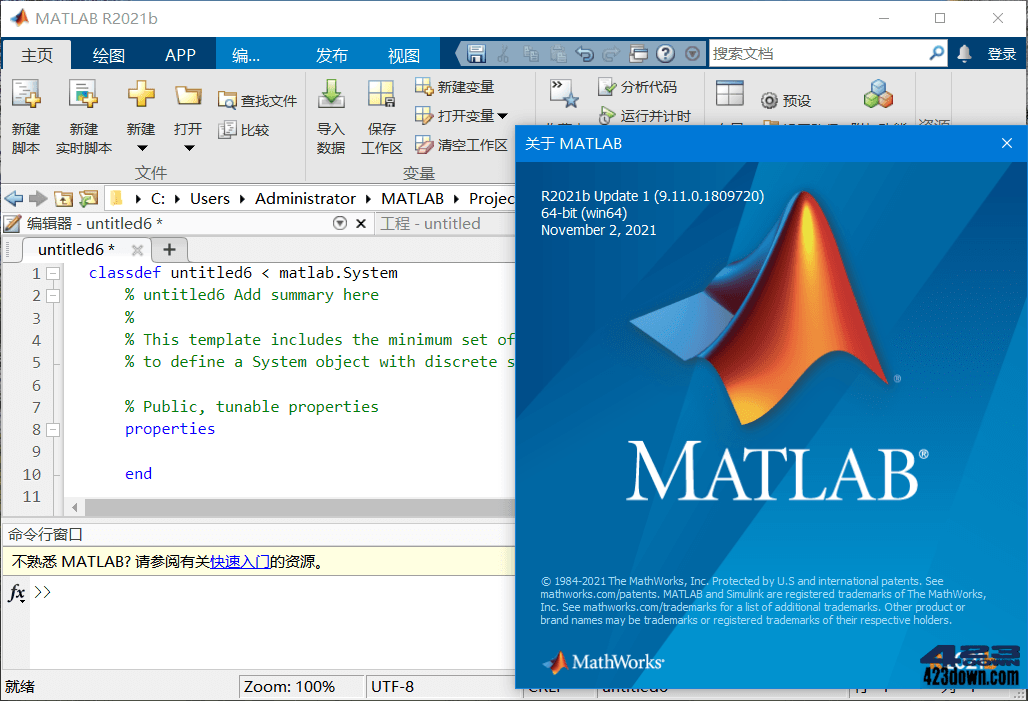Switch to the 绘图 (Plots) ribbon tab
Screen dimensions: 1028x701
pos(108,56)
